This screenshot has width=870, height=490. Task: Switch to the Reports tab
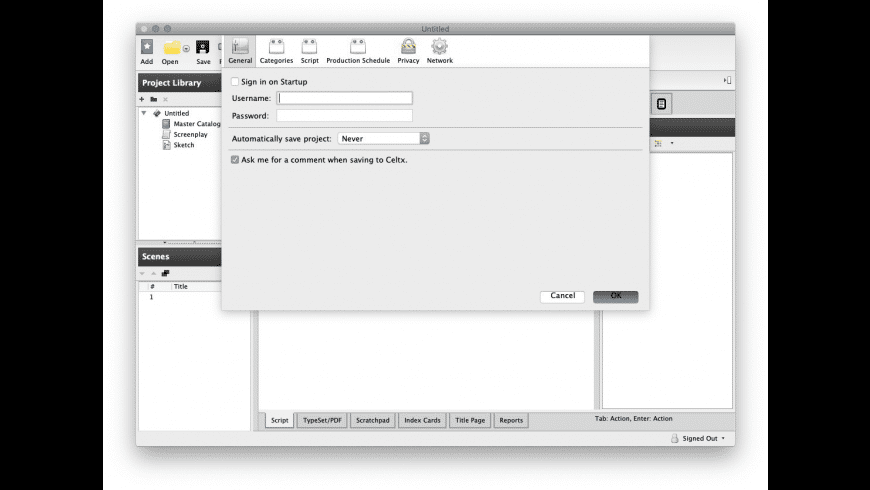tap(511, 420)
